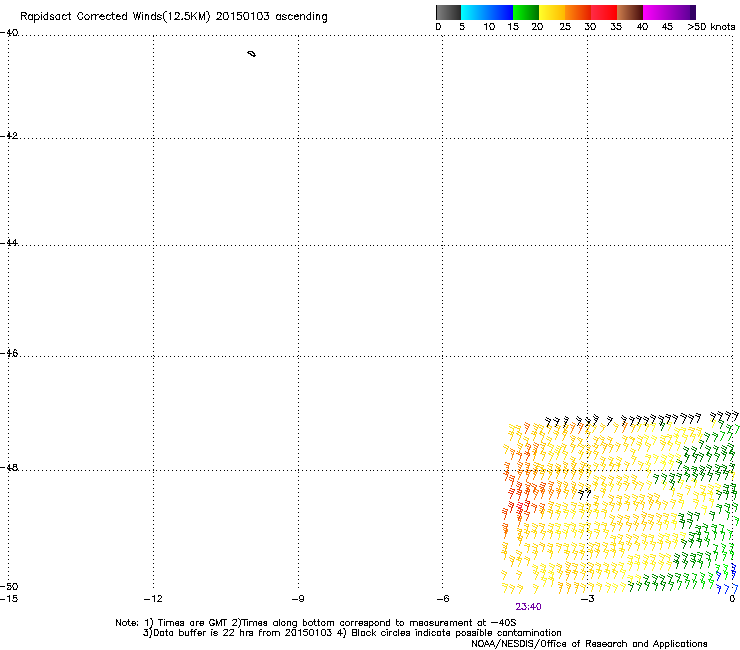
Task: Click the '0' longitude axis label at bottom right
Action: click(732, 599)
